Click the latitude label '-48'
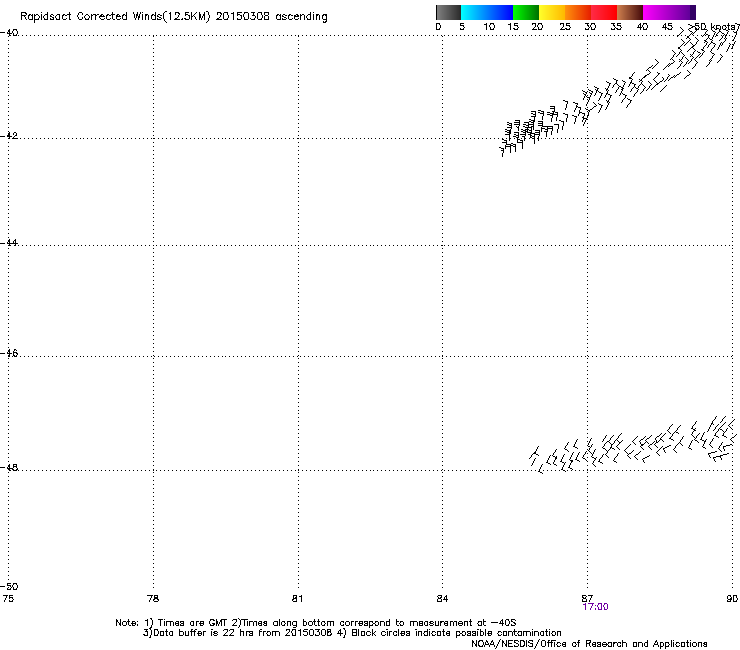Viewport: 740px width, 650px height. click(x=9, y=467)
